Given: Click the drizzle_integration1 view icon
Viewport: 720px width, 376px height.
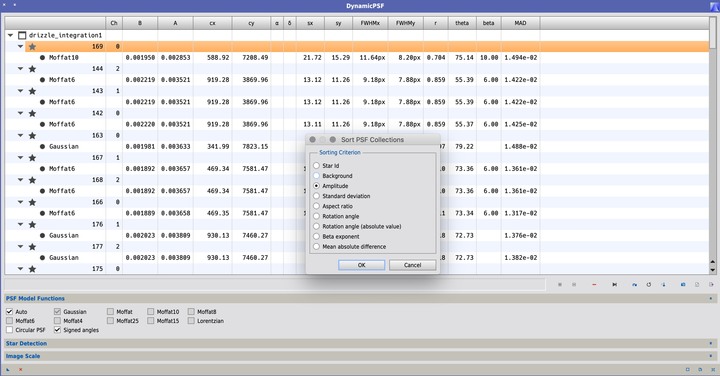Looking at the screenshot, I should (22, 35).
